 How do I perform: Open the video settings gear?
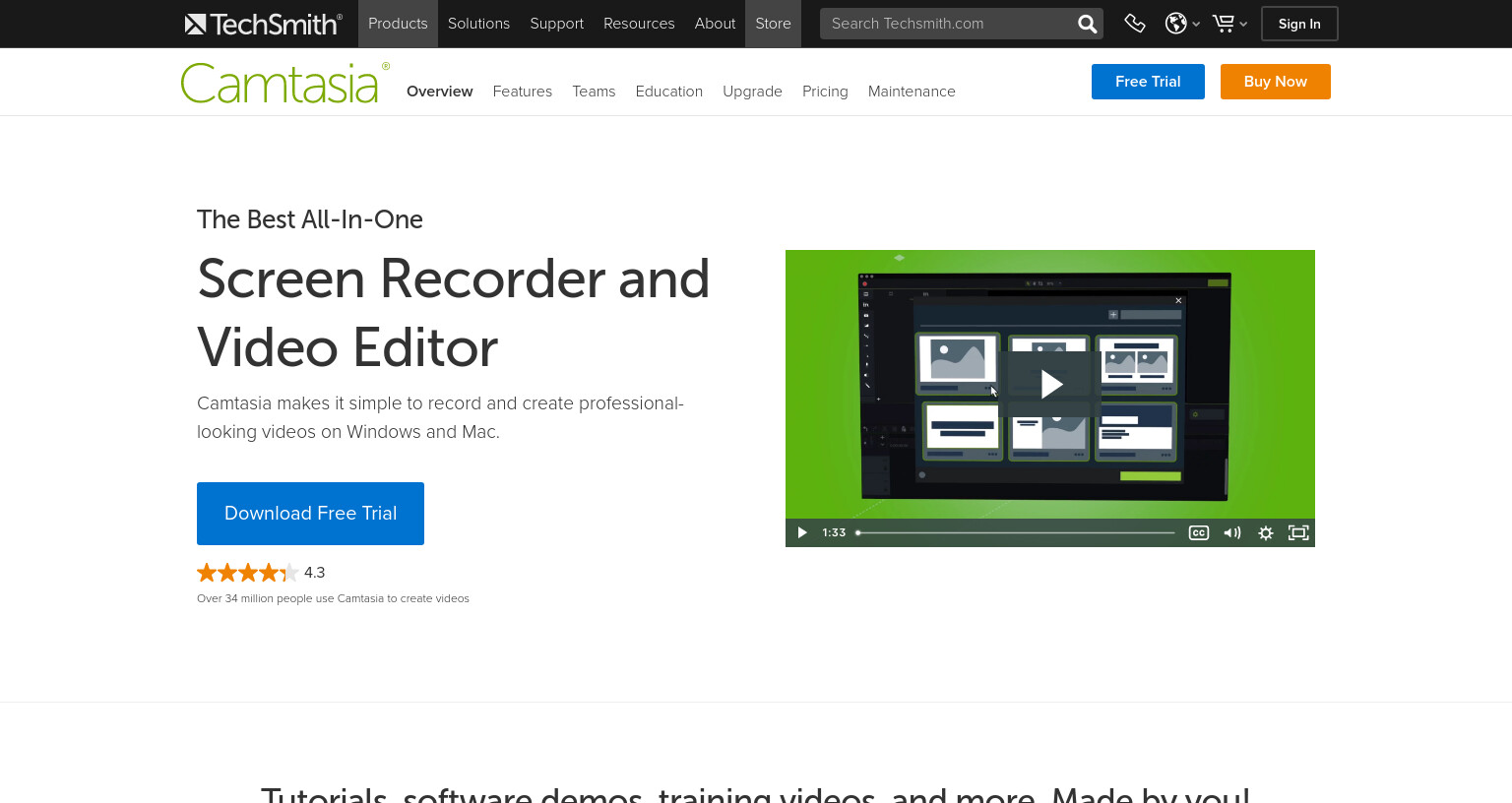click(x=1266, y=532)
